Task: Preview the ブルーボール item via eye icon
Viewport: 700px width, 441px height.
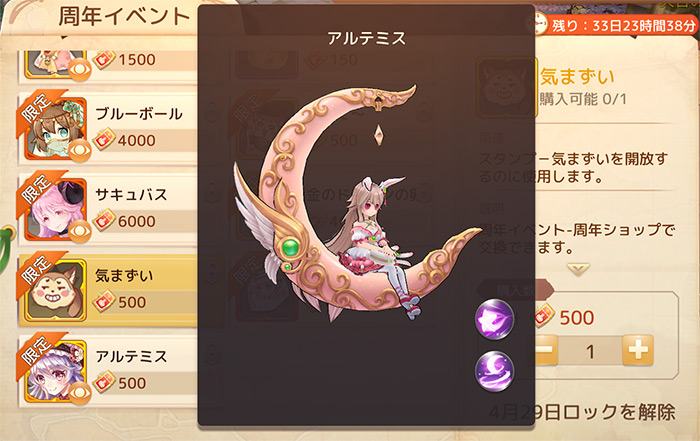Action: tap(80, 150)
